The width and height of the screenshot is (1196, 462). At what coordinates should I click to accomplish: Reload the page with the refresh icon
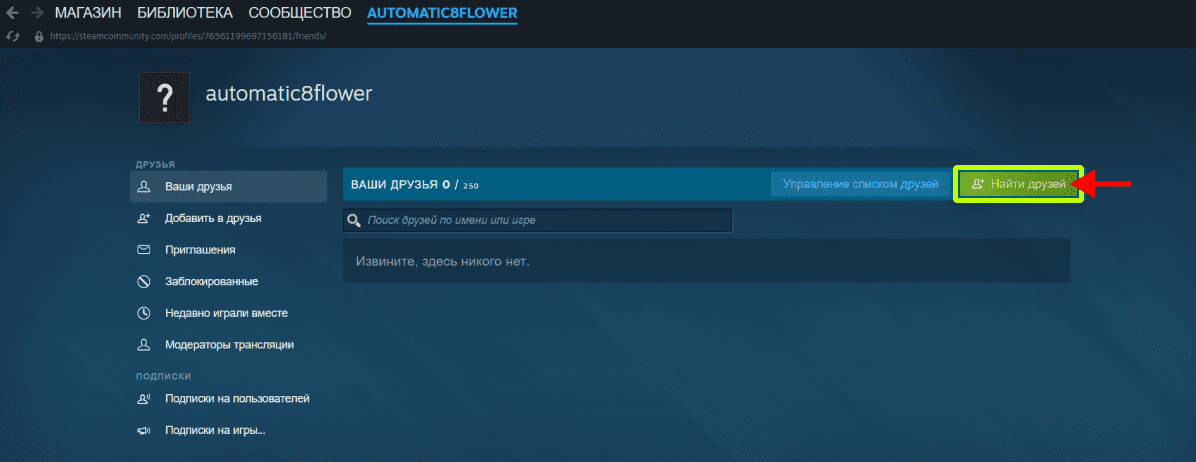tap(12, 36)
